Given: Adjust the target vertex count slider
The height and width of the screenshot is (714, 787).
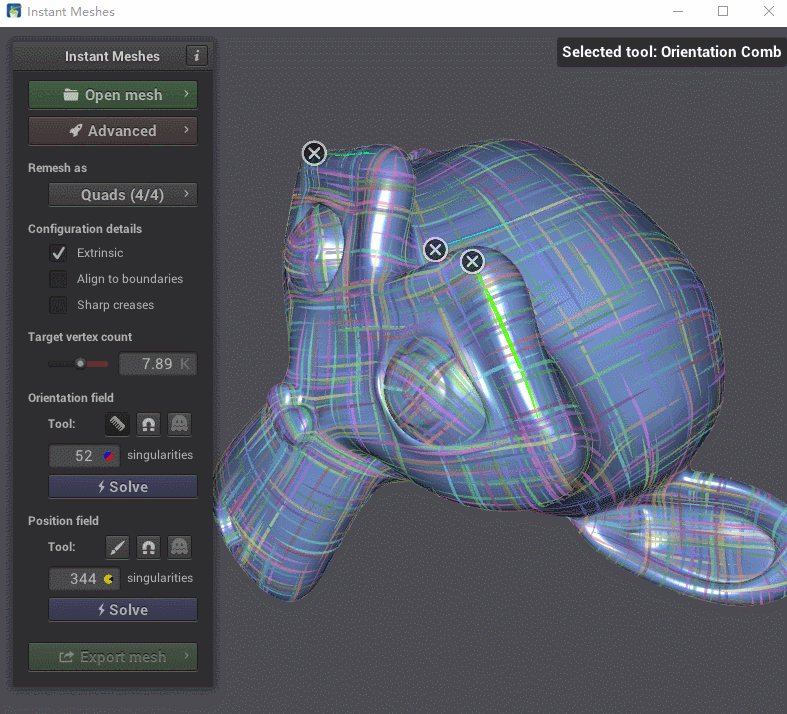Looking at the screenshot, I should [x=78, y=364].
